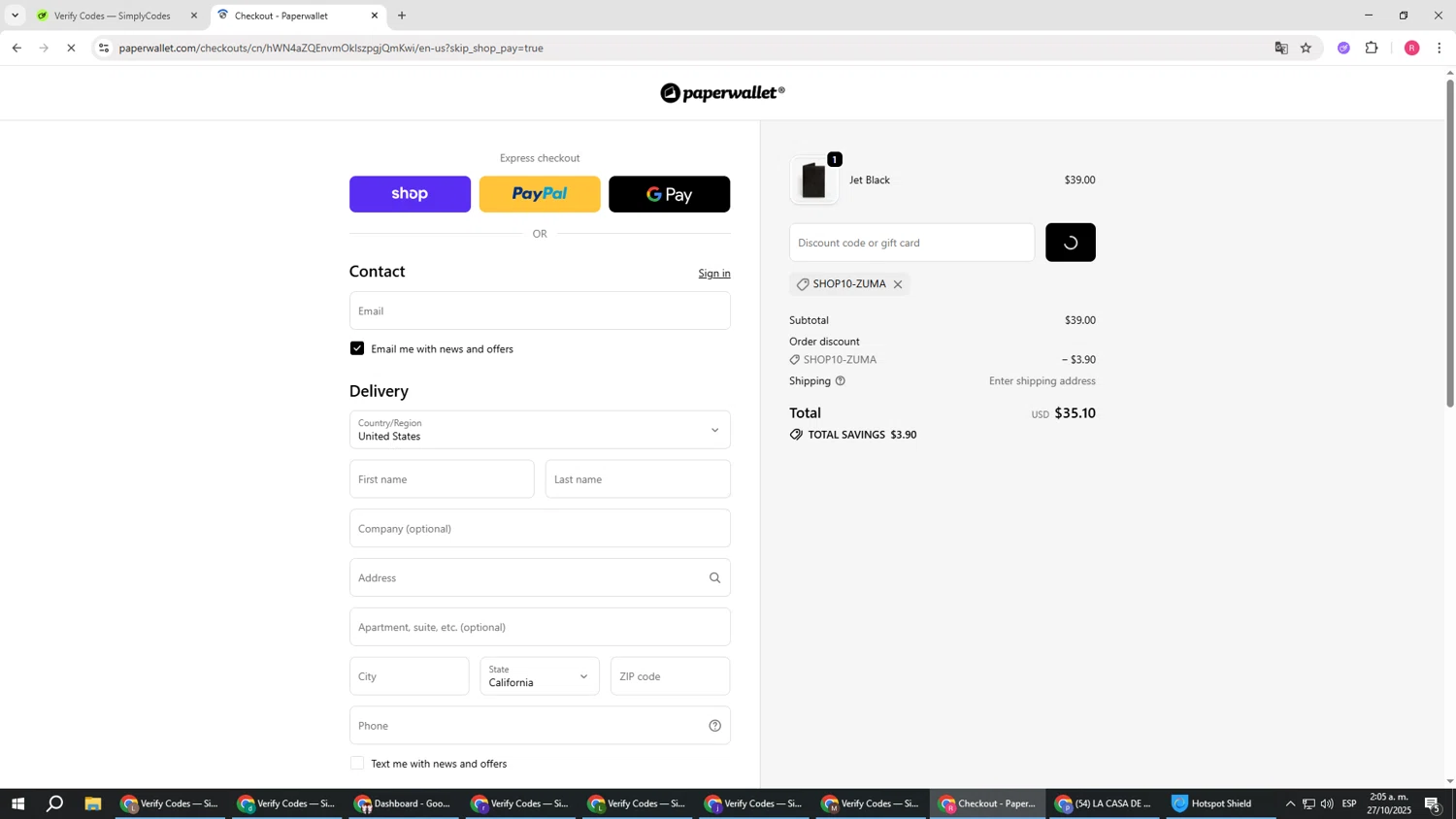Switch to the LA CASA DE taskbar window
The height and width of the screenshot is (819, 1456).
coord(1104,803)
